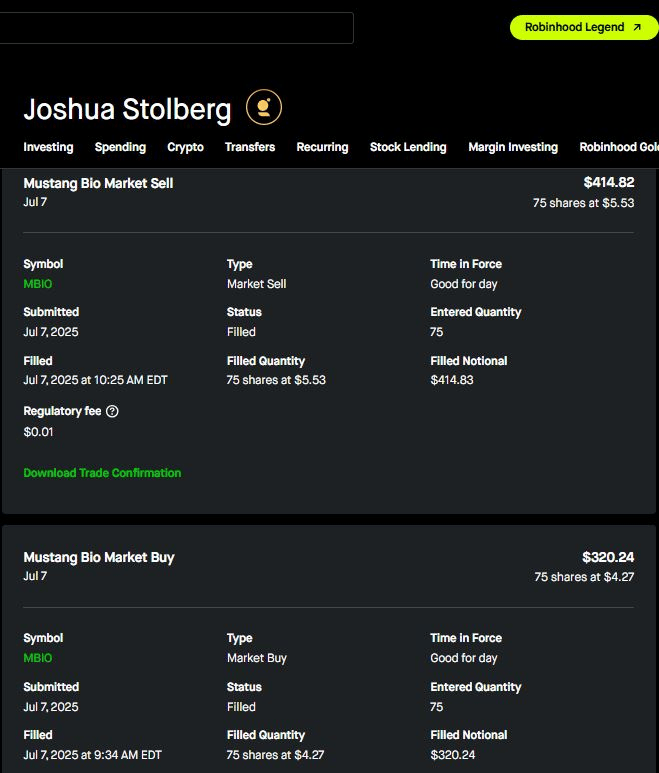This screenshot has height=773, width=659.
Task: Go to the Transfers tab
Action: tap(250, 147)
